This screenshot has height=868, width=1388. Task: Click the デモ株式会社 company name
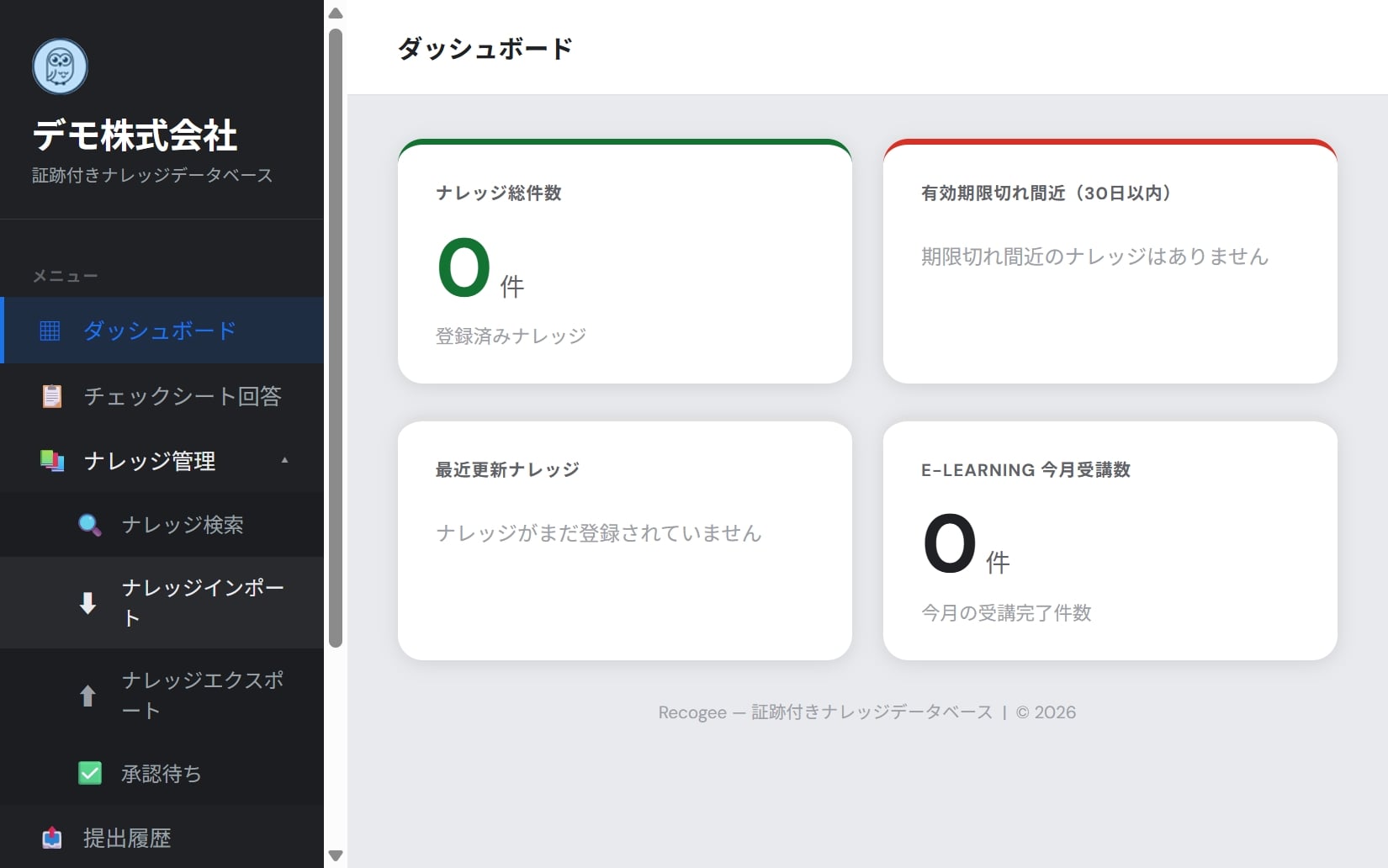click(135, 135)
